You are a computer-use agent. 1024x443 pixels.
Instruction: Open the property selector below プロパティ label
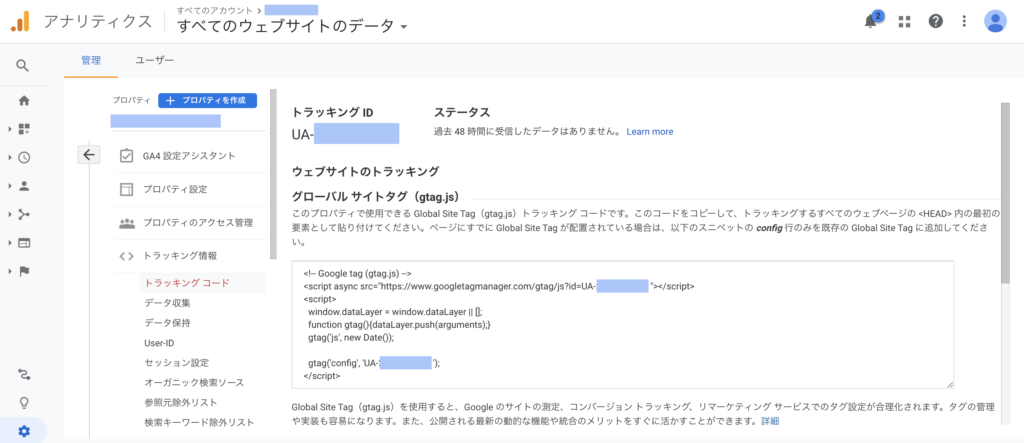(166, 122)
